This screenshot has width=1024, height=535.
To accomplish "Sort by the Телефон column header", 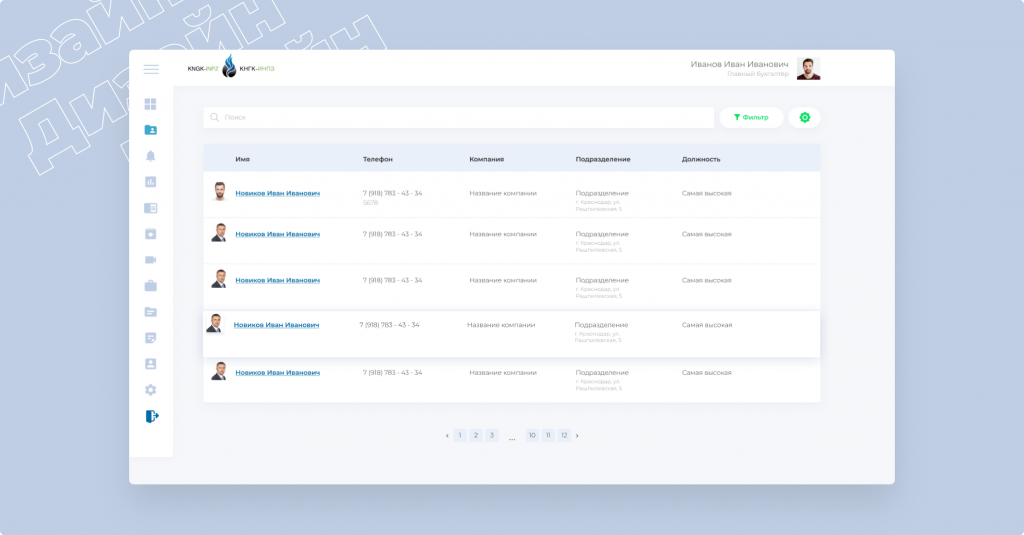I will point(378,159).
